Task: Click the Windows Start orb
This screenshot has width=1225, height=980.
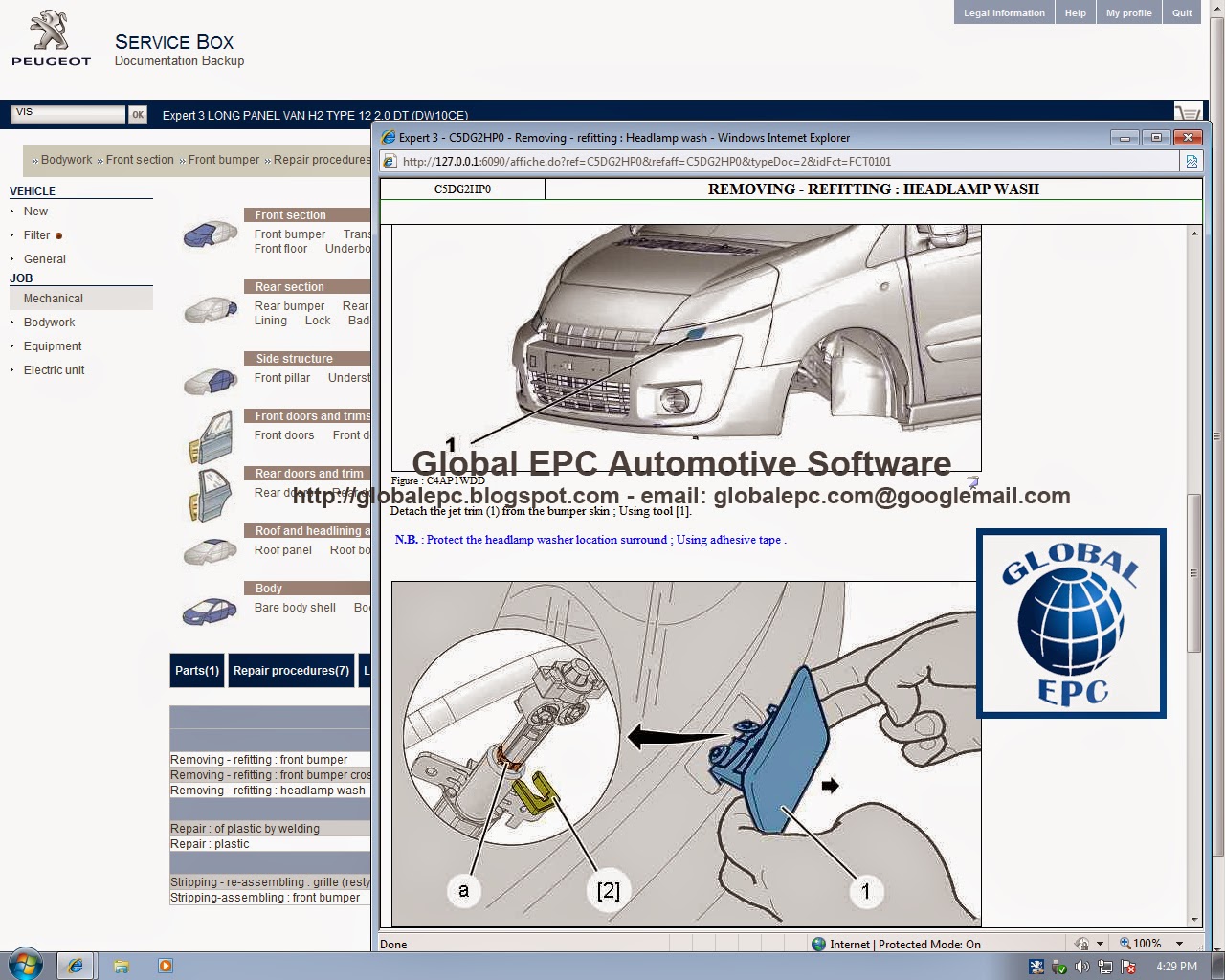Action: coord(20,965)
